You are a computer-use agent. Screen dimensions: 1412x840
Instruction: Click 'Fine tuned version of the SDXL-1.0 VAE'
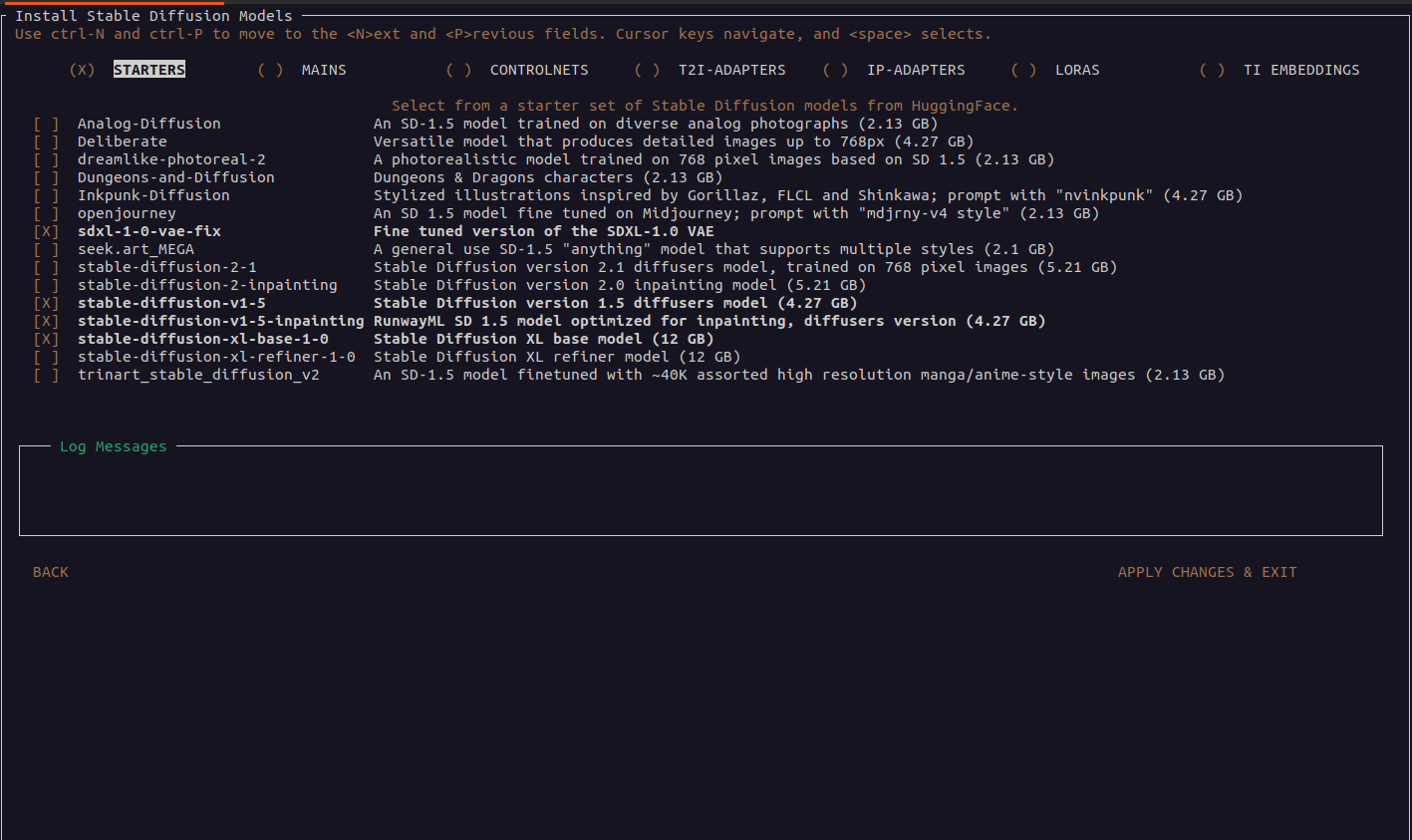544,231
